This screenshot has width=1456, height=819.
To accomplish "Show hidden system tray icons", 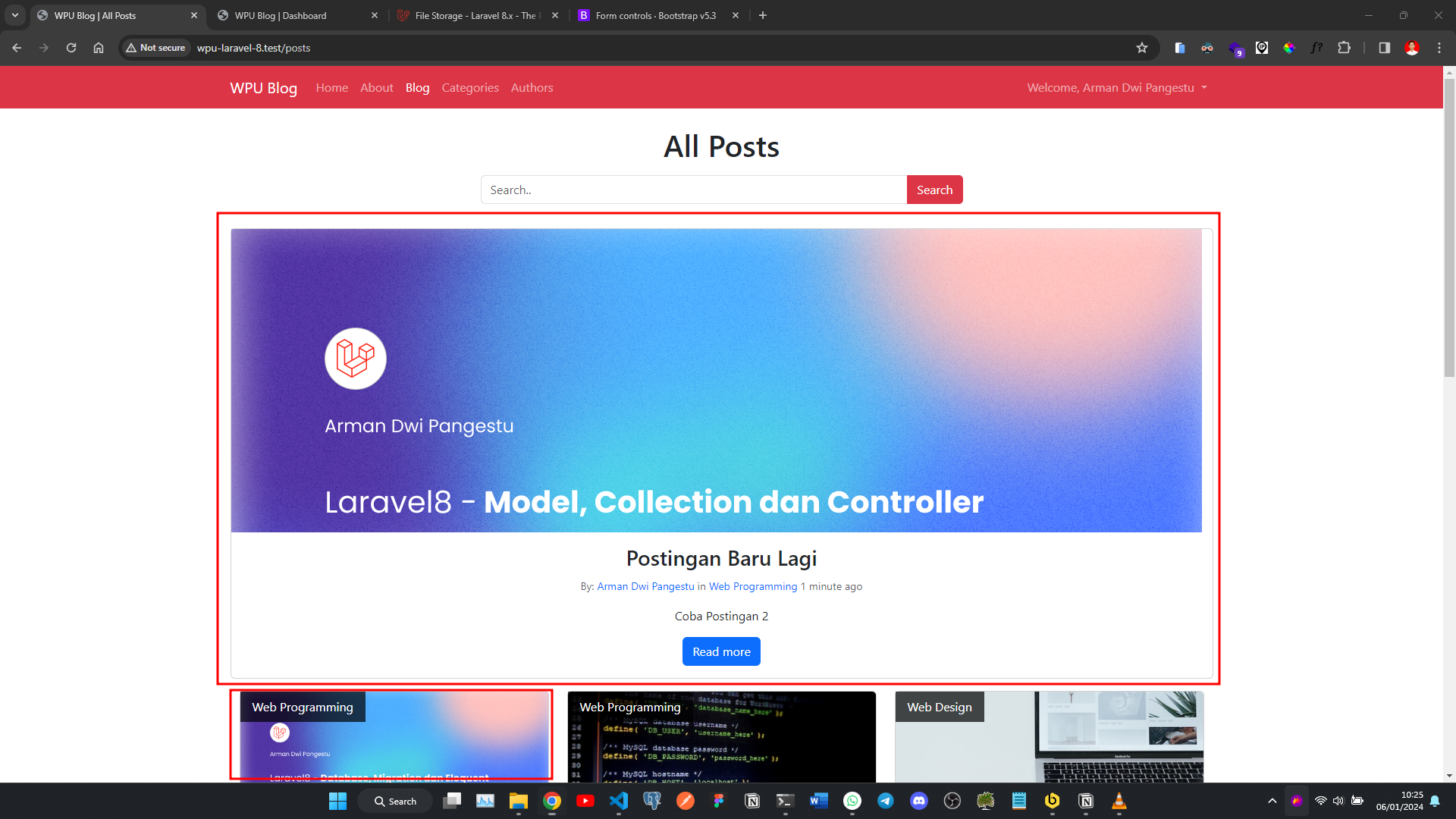I will pos(1272,801).
